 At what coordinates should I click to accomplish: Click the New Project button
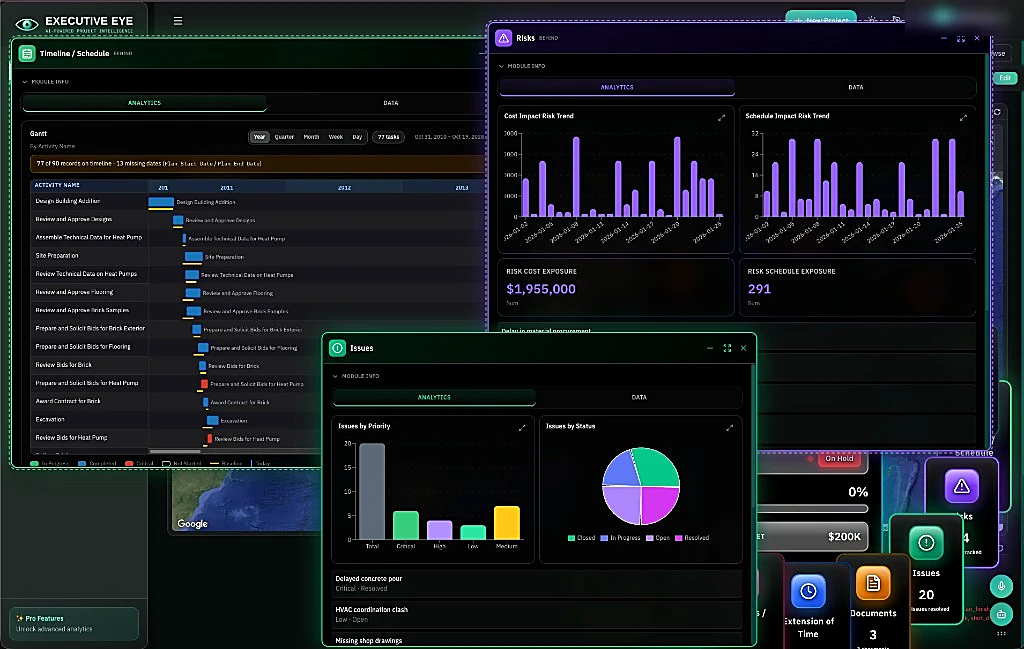coord(821,20)
